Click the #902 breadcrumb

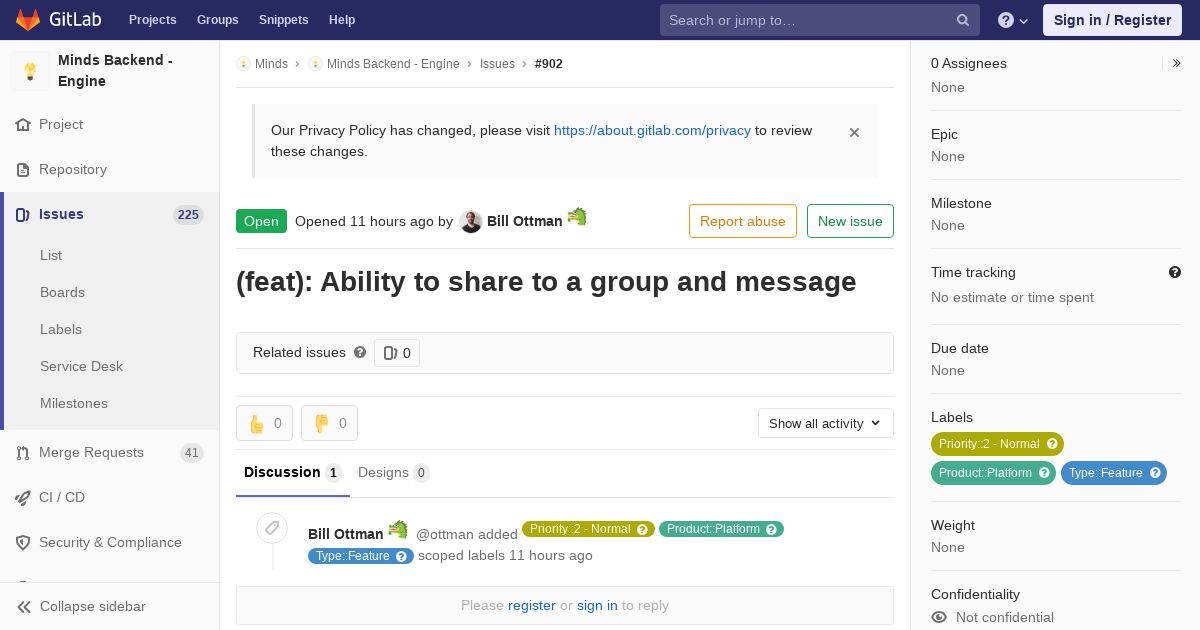pos(549,64)
